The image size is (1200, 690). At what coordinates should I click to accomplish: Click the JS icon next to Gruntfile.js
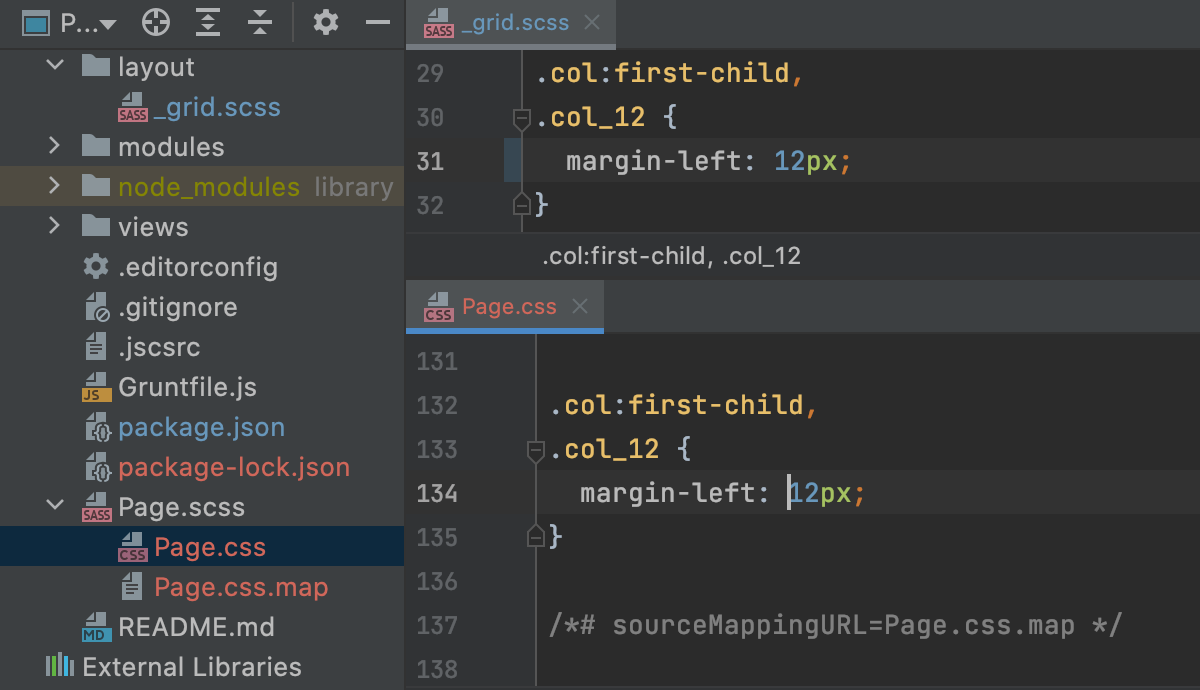95,386
